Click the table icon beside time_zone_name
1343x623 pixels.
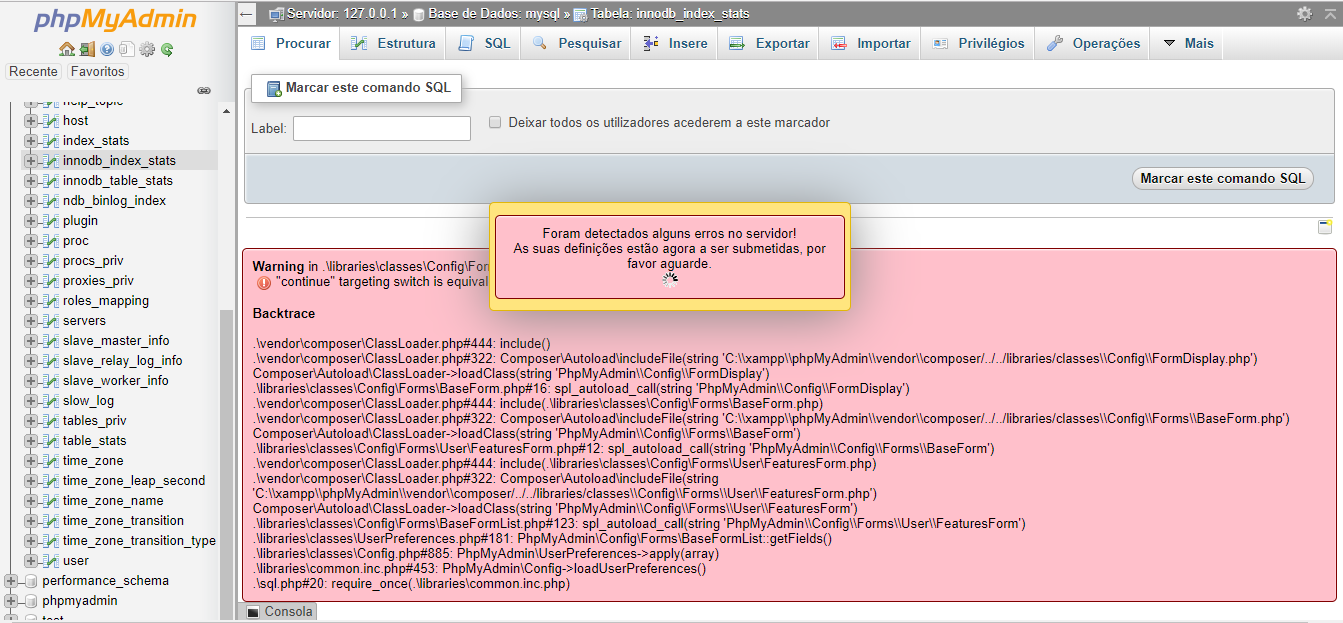coord(50,500)
